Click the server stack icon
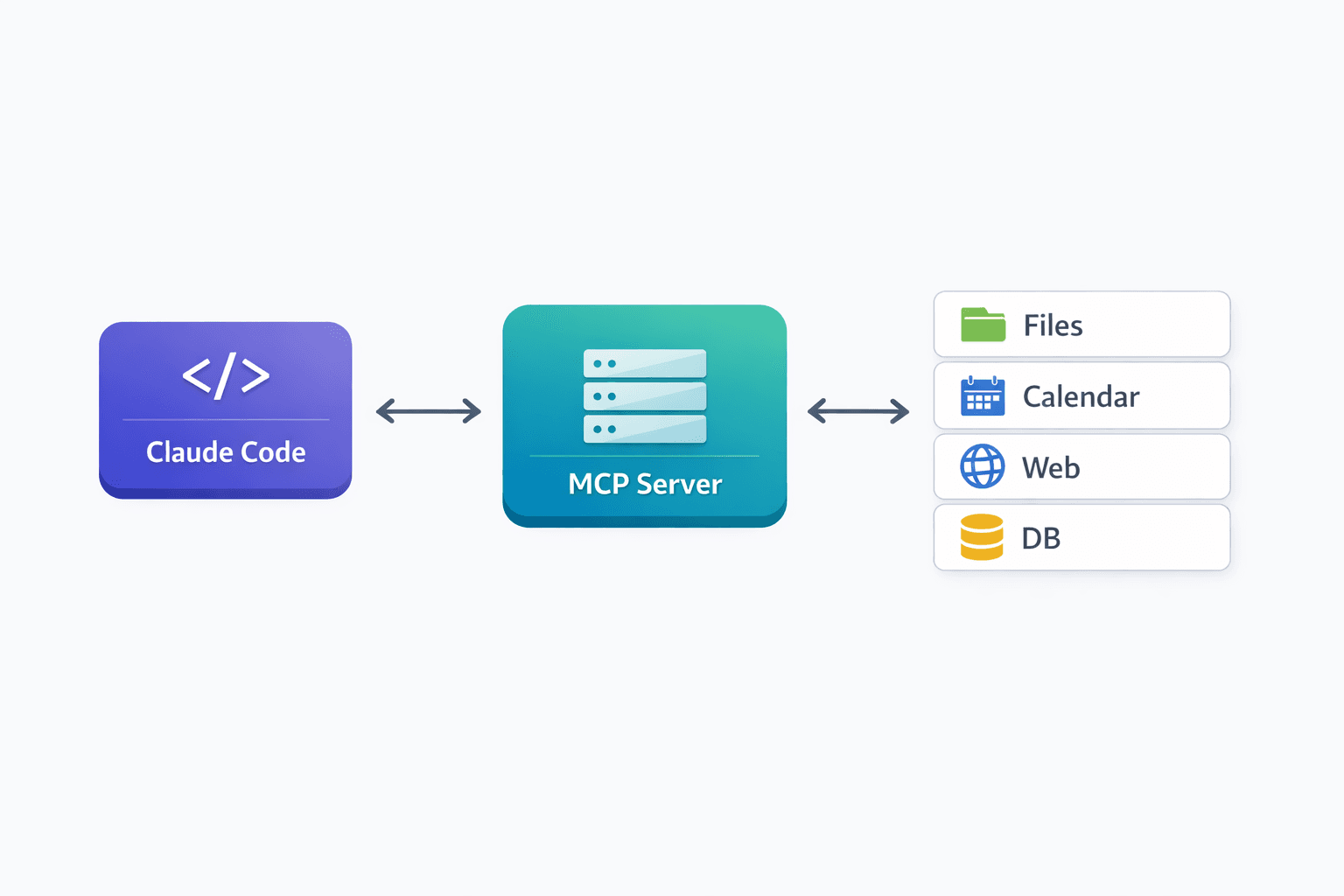Viewport: 1344px width, 896px height. [645, 396]
